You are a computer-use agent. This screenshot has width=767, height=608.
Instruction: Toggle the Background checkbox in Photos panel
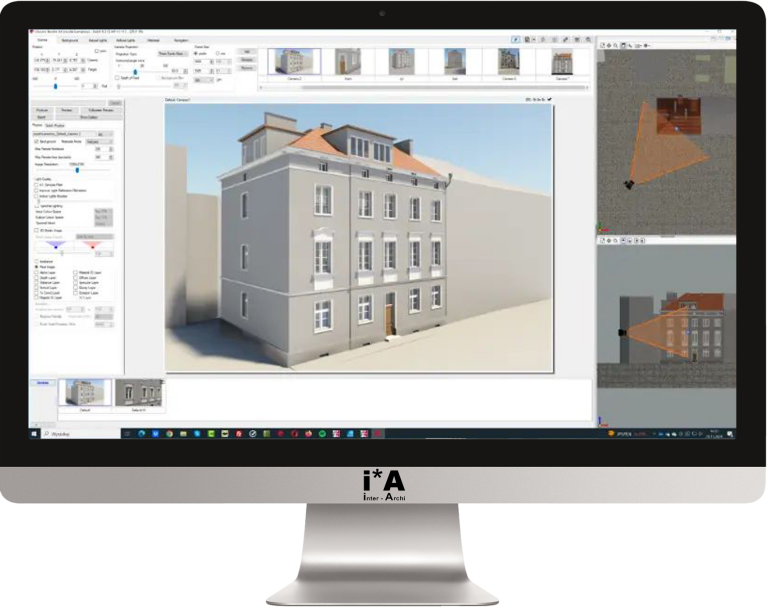(37, 142)
